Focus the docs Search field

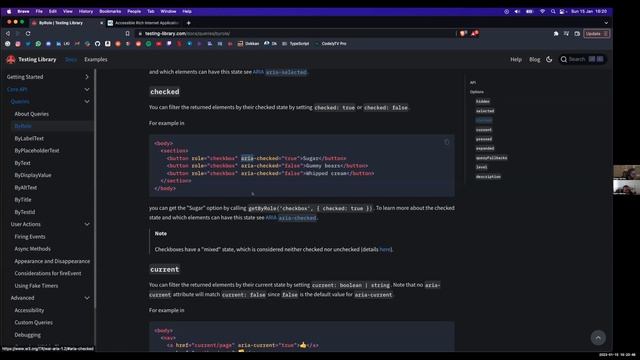point(582,60)
